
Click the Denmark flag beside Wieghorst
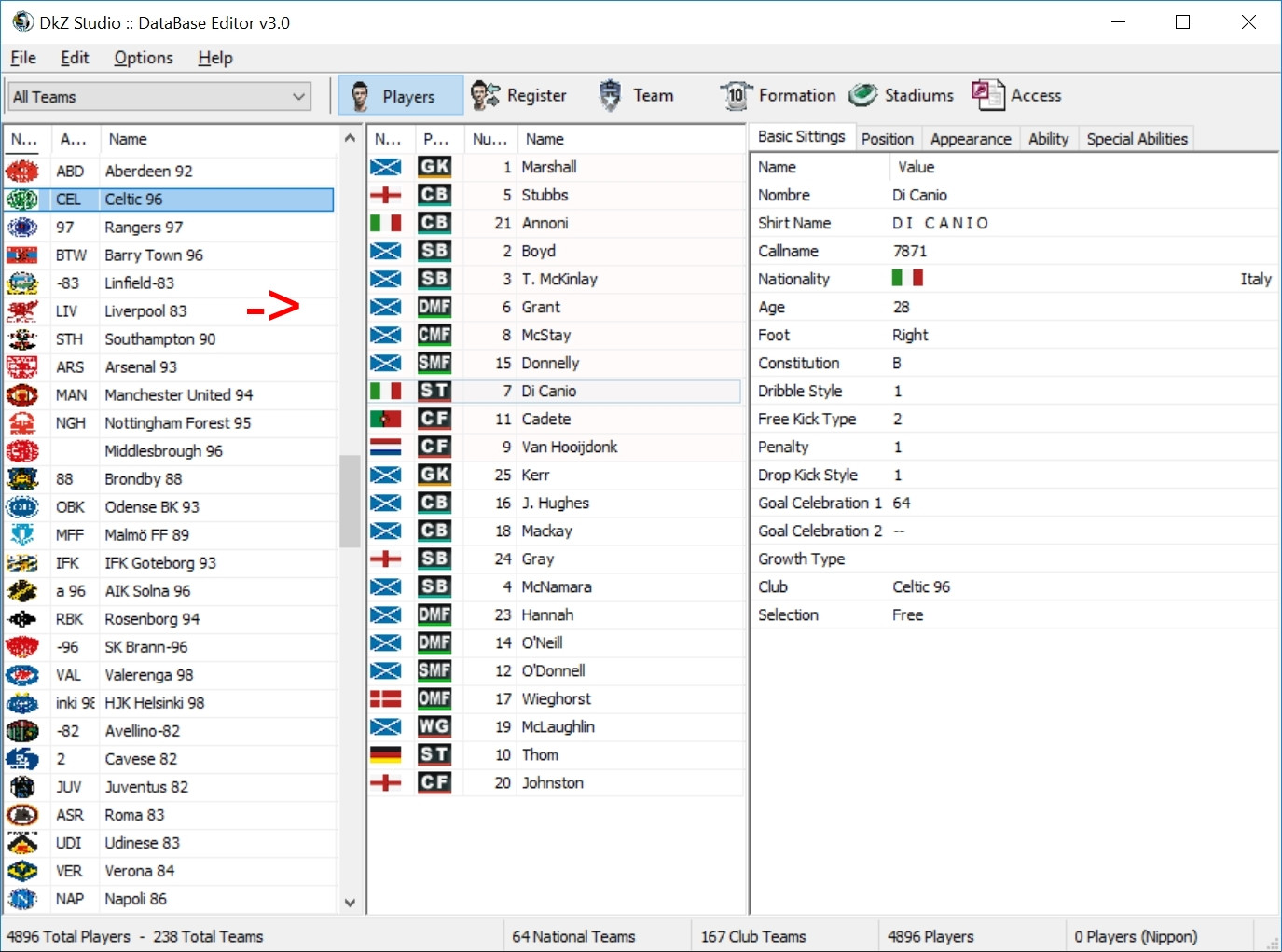(x=386, y=699)
